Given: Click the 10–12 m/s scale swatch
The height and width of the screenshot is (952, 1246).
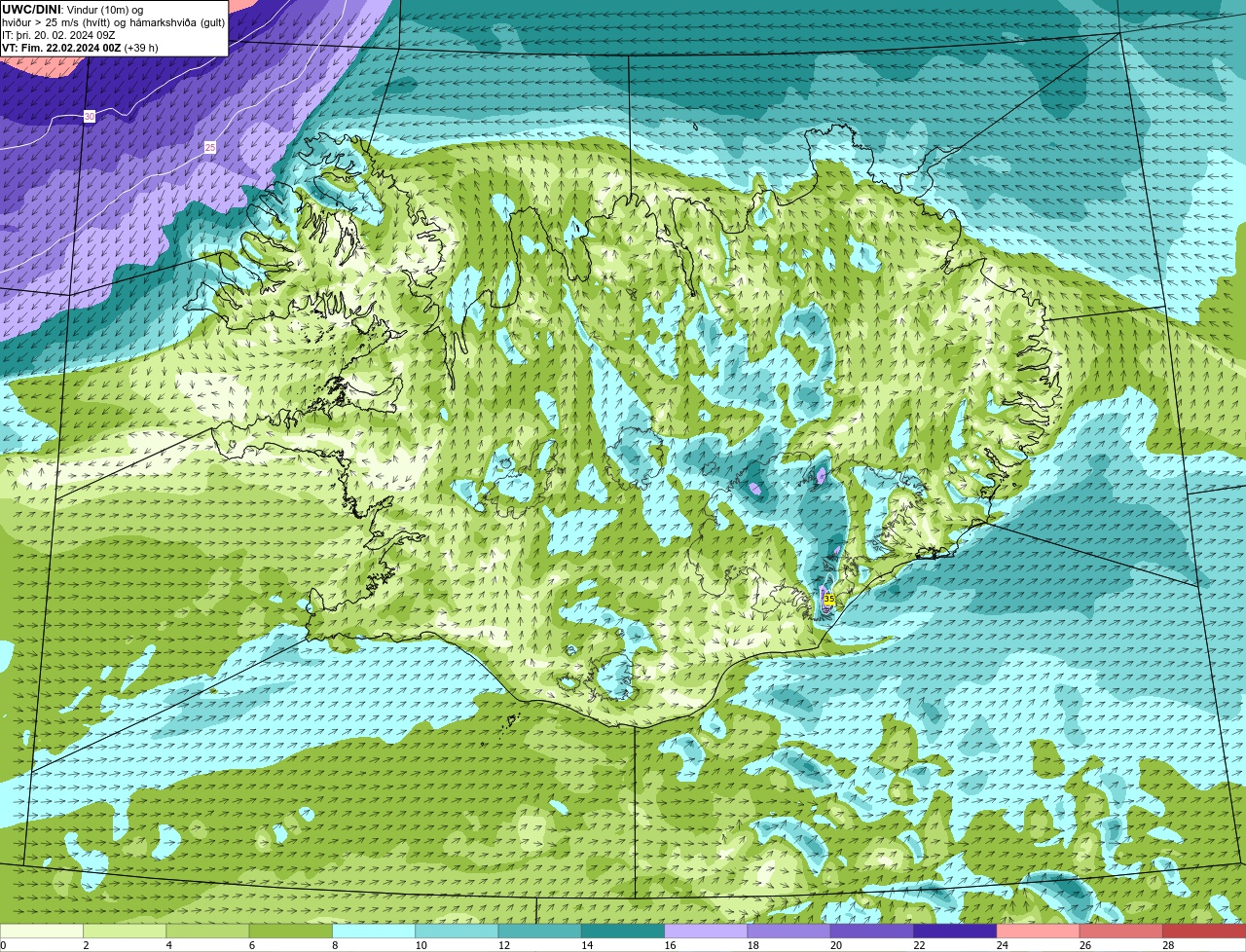Looking at the screenshot, I should click(457, 931).
